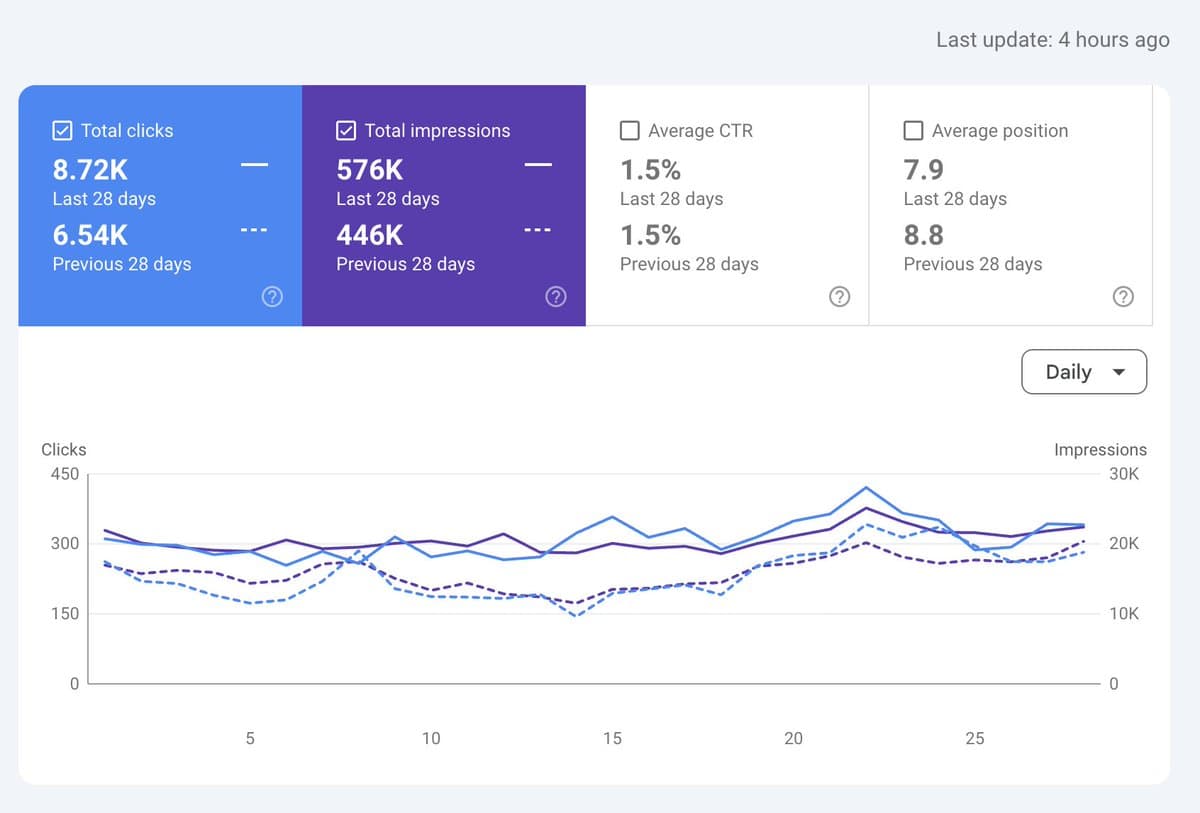Open the help icon in Average position card

(x=1123, y=296)
